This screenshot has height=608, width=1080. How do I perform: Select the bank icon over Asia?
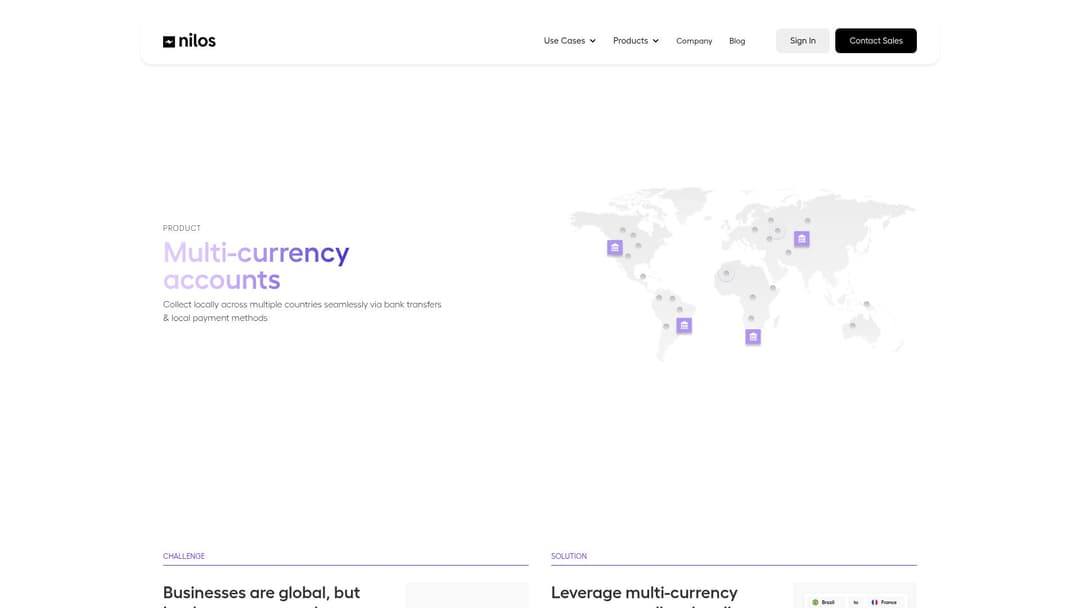click(802, 239)
